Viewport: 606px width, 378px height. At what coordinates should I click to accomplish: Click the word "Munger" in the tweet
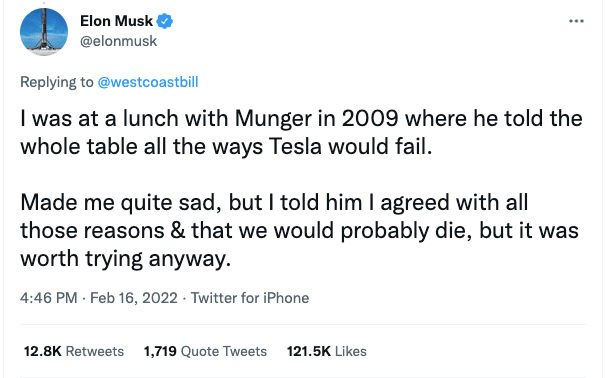tap(273, 118)
